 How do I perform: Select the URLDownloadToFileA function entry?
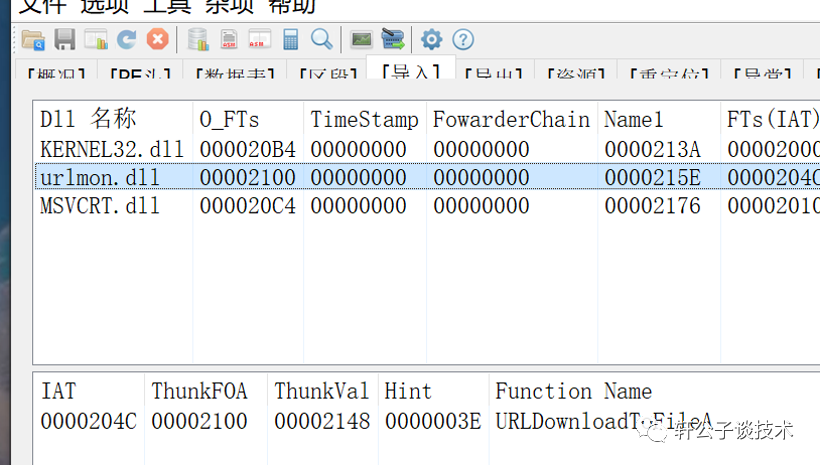click(604, 421)
